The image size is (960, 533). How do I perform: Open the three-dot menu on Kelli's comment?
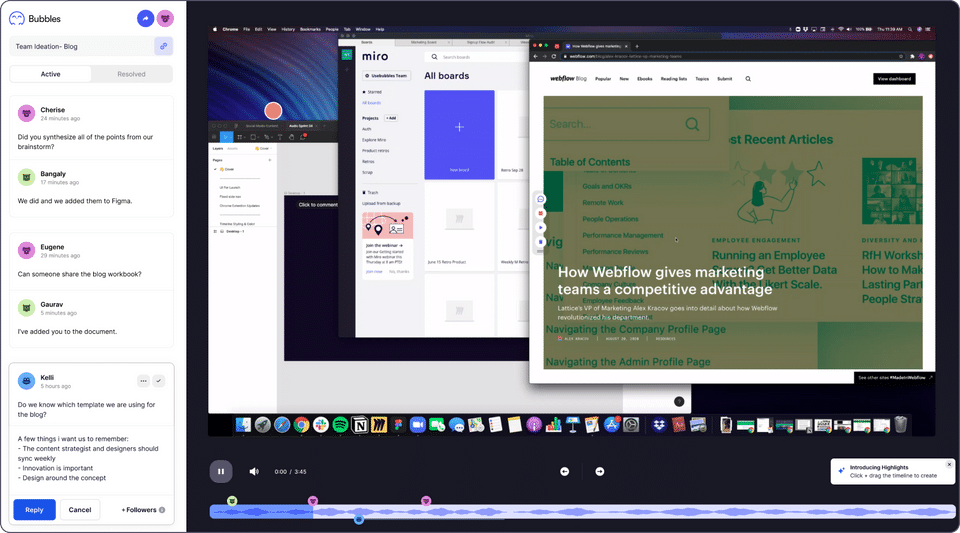pyautogui.click(x=143, y=381)
